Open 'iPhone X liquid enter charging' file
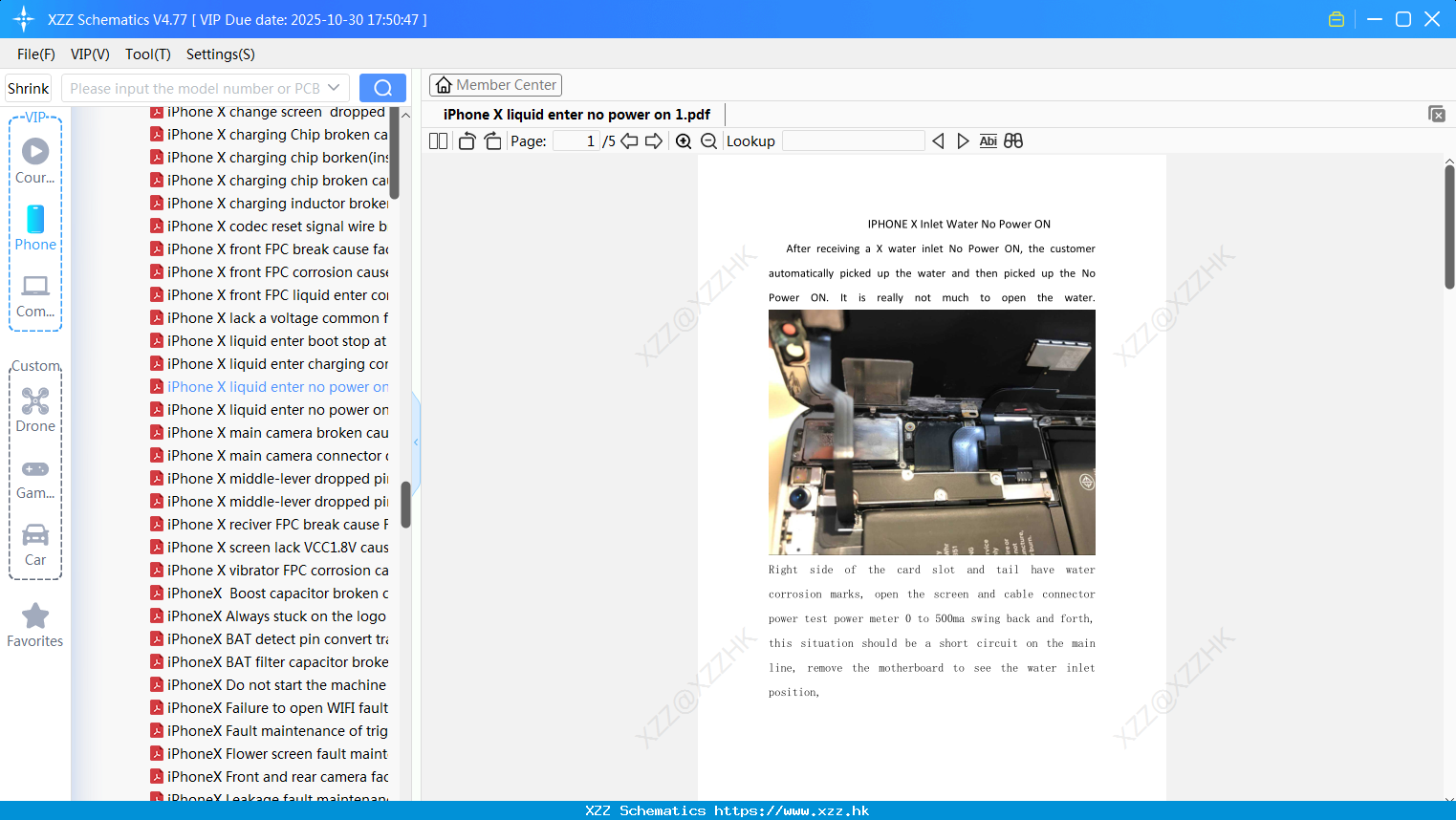The width and height of the screenshot is (1456, 820). [269, 364]
